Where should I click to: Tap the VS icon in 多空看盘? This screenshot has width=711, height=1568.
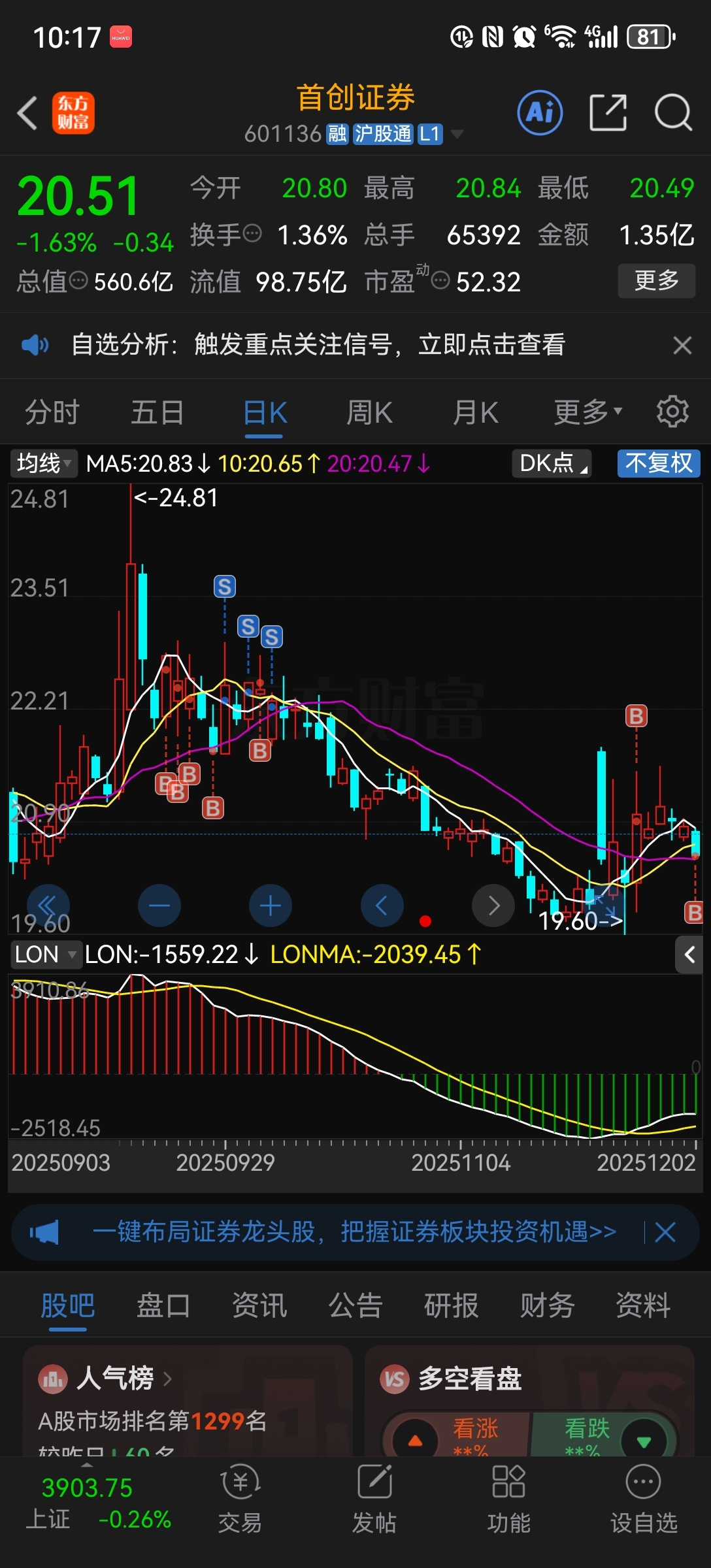pos(395,1379)
